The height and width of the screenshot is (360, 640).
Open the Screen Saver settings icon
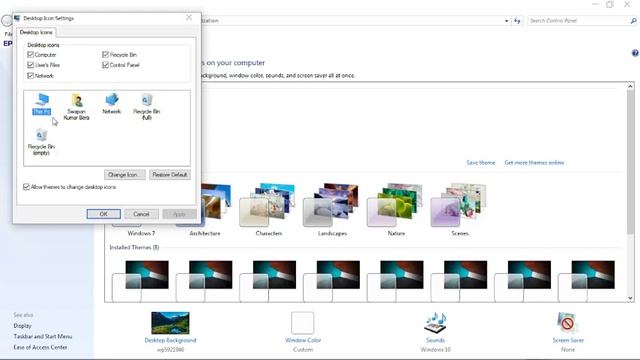pos(567,323)
